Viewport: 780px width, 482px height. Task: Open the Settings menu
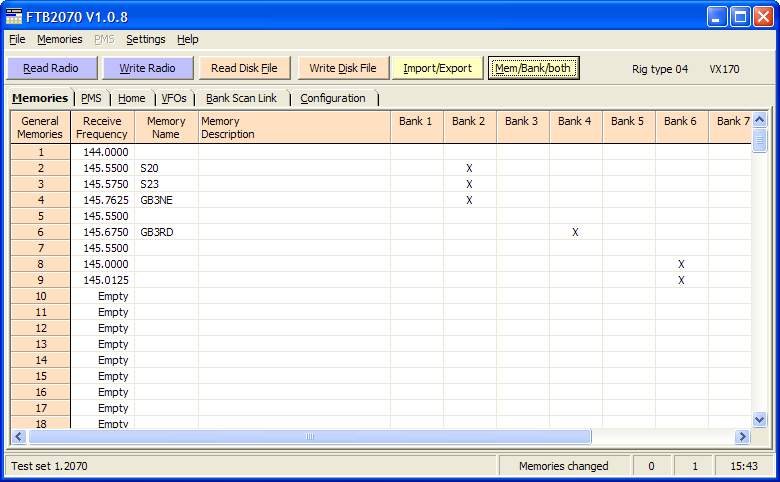coord(146,39)
